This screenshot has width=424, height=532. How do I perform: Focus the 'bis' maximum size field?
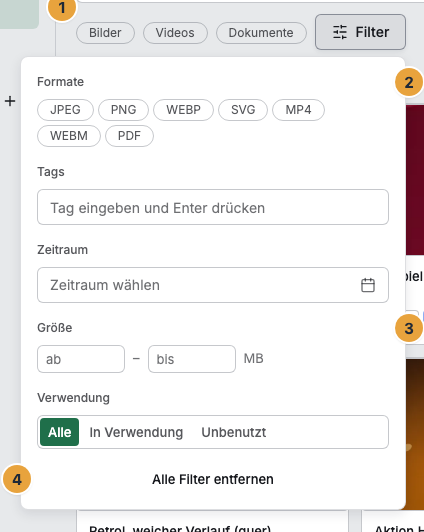[x=192, y=359]
